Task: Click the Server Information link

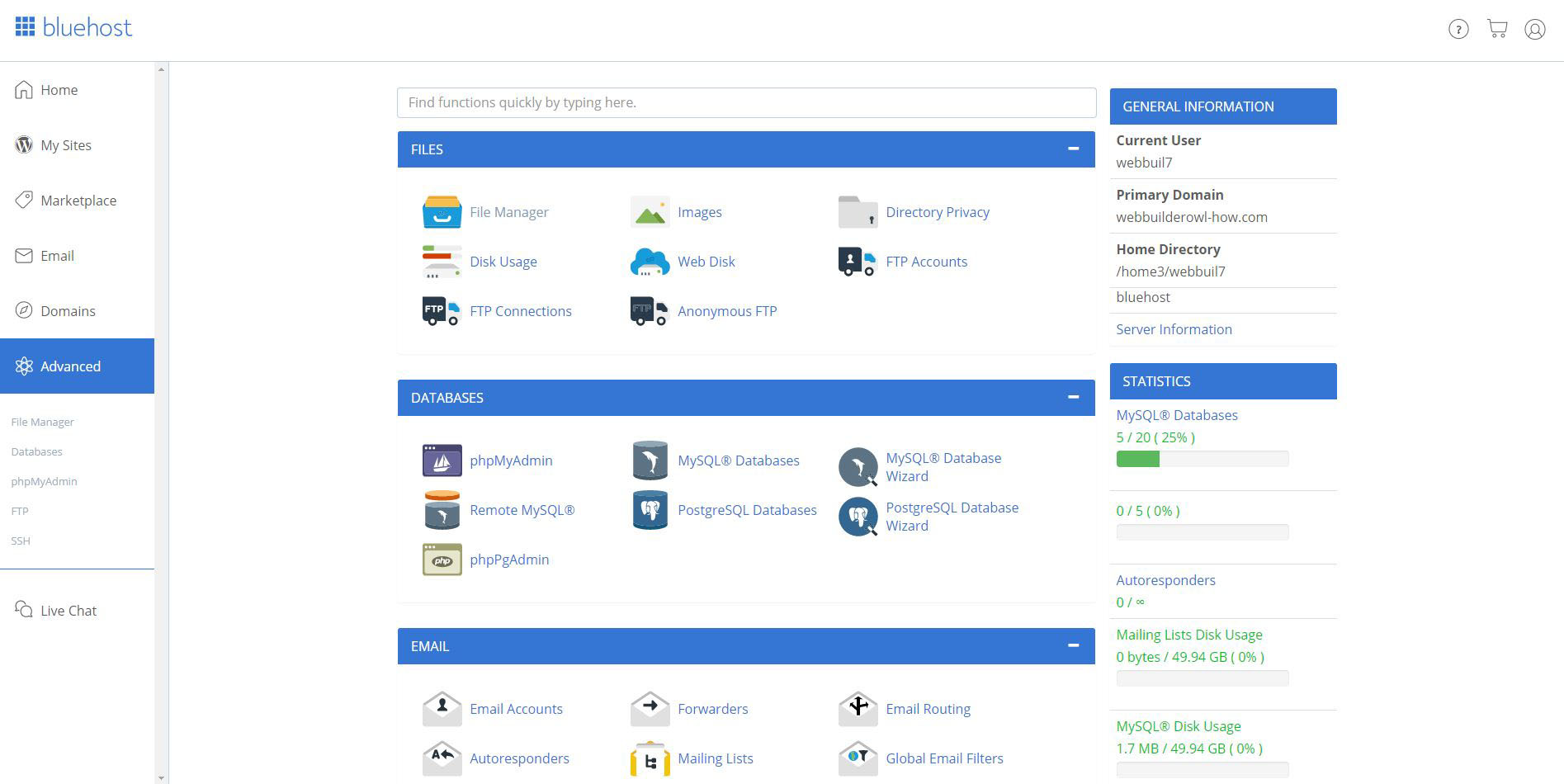Action: point(1174,329)
